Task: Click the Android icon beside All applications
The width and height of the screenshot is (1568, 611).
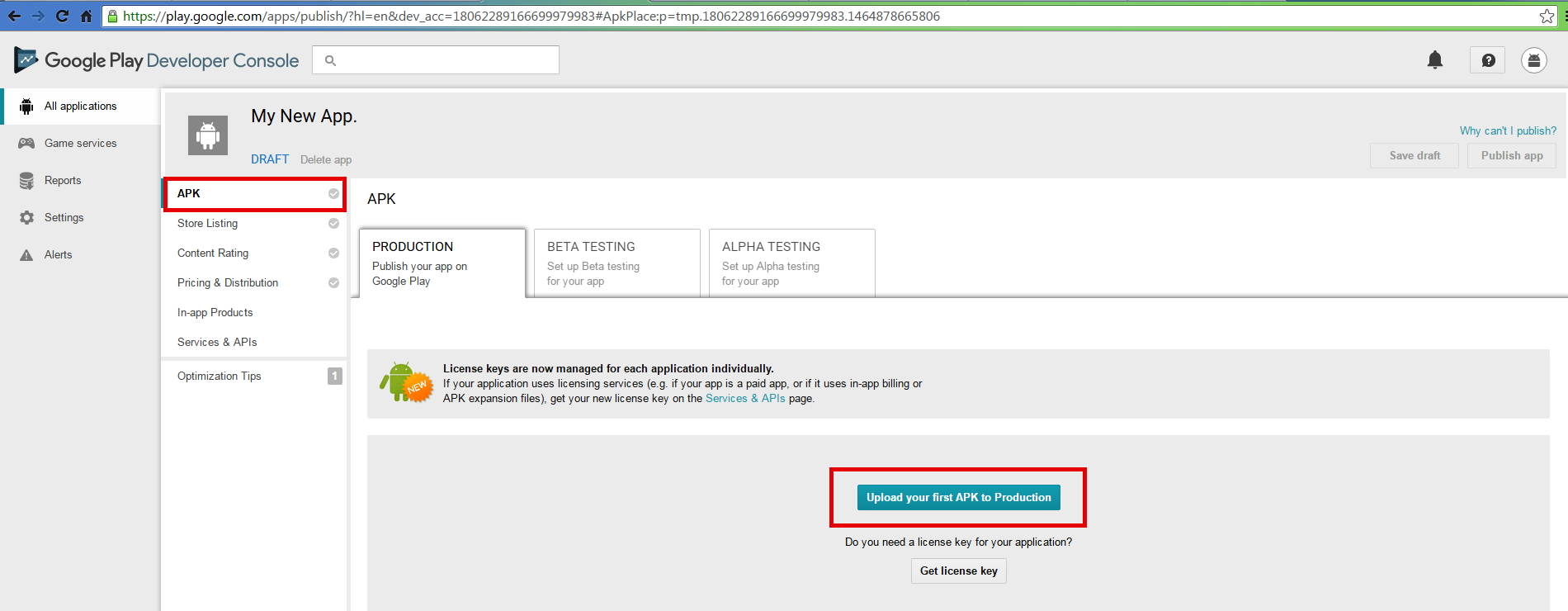Action: pyautogui.click(x=26, y=107)
